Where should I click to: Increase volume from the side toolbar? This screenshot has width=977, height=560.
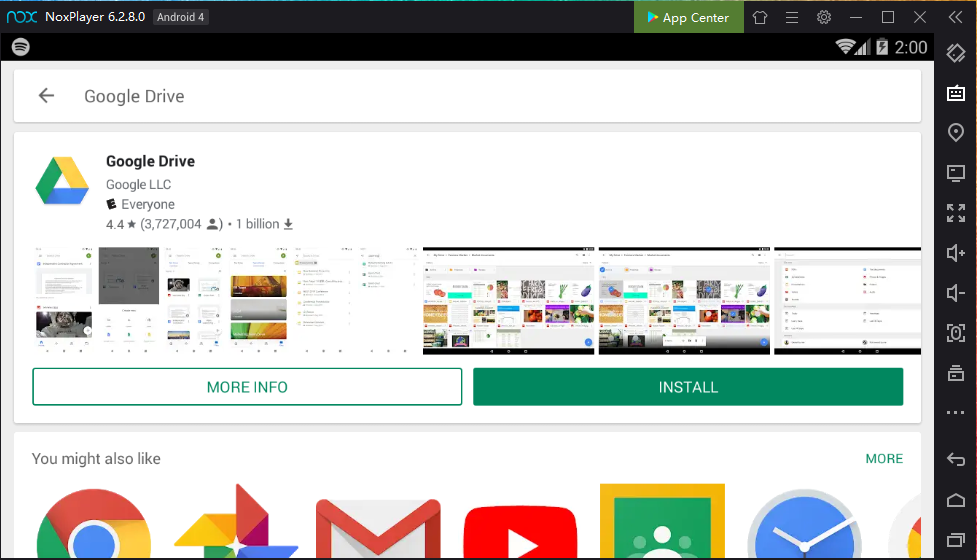tap(956, 253)
